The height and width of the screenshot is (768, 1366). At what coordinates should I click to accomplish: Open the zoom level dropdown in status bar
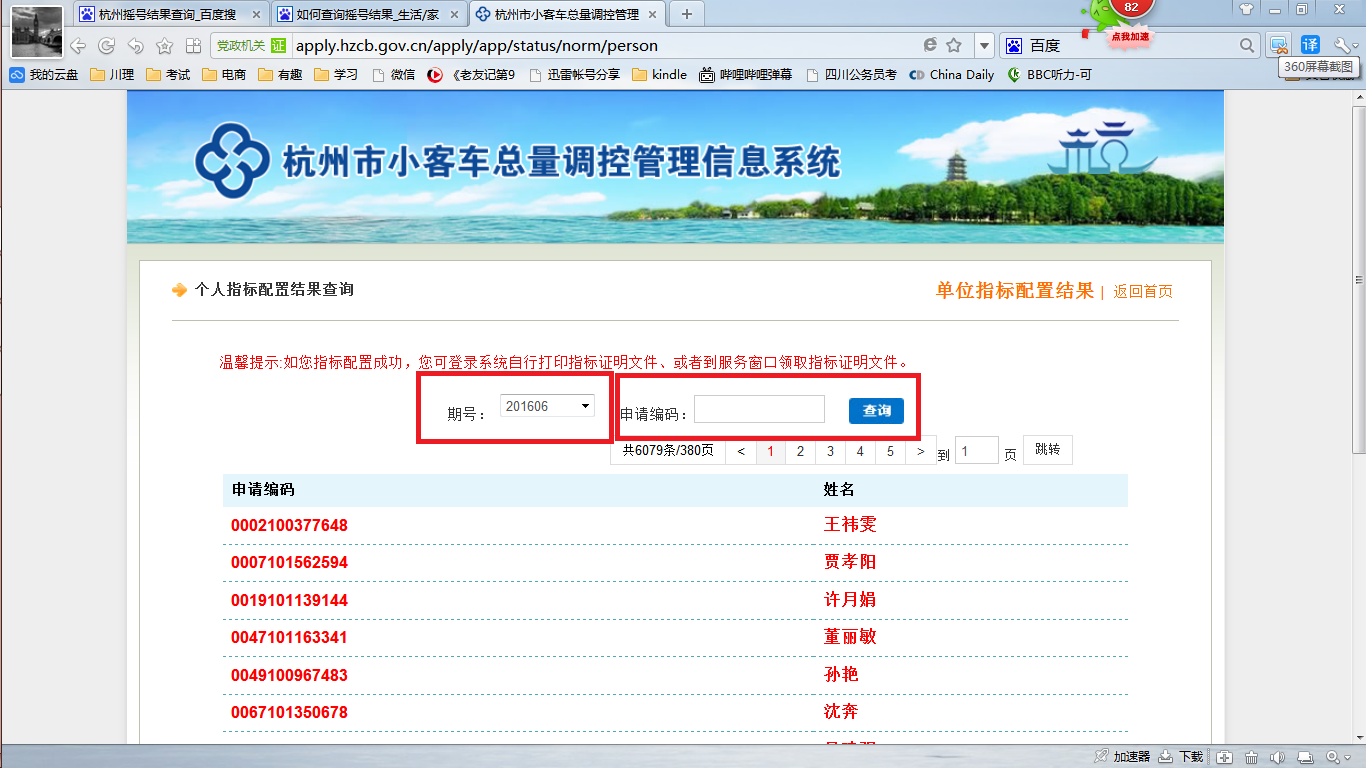1338,757
